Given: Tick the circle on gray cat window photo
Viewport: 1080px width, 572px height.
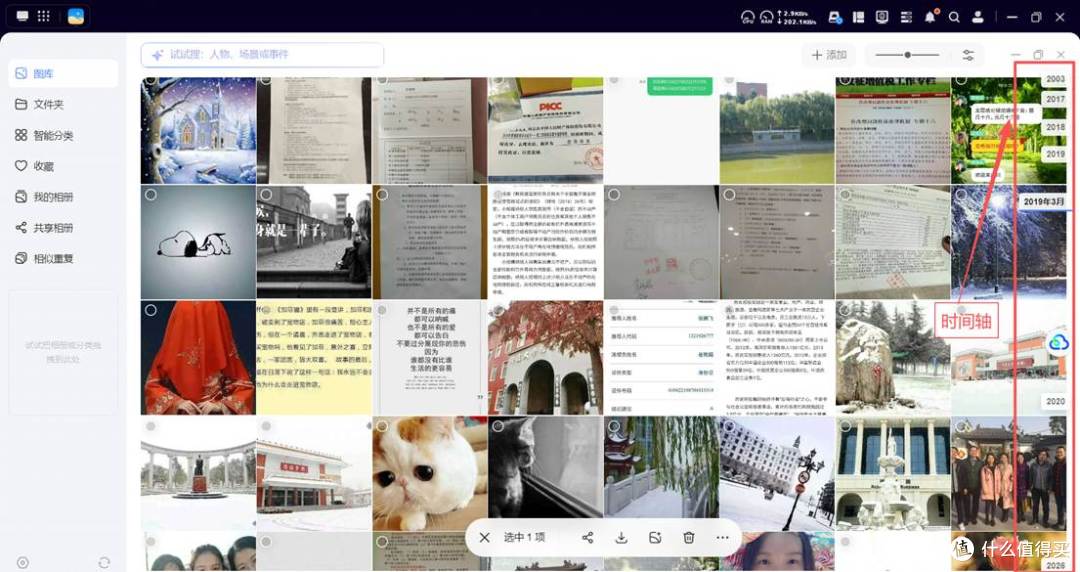Looking at the screenshot, I should 498,427.
